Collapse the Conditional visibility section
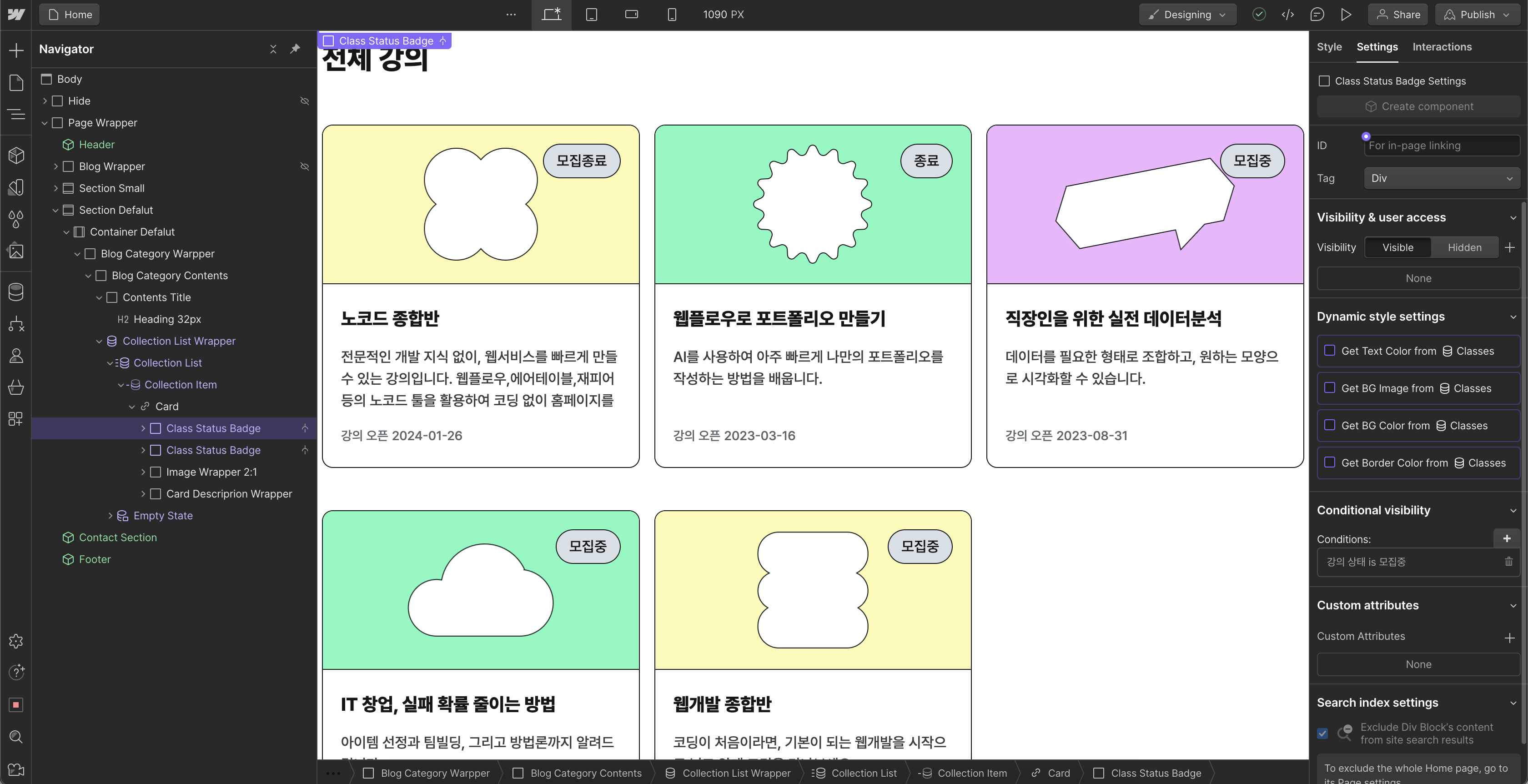1528x784 pixels. pyautogui.click(x=1513, y=511)
